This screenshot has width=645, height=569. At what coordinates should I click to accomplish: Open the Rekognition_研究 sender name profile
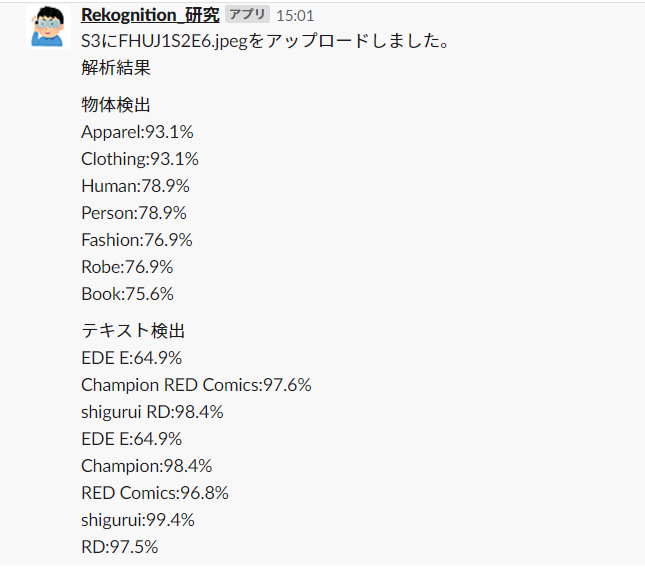pos(150,15)
